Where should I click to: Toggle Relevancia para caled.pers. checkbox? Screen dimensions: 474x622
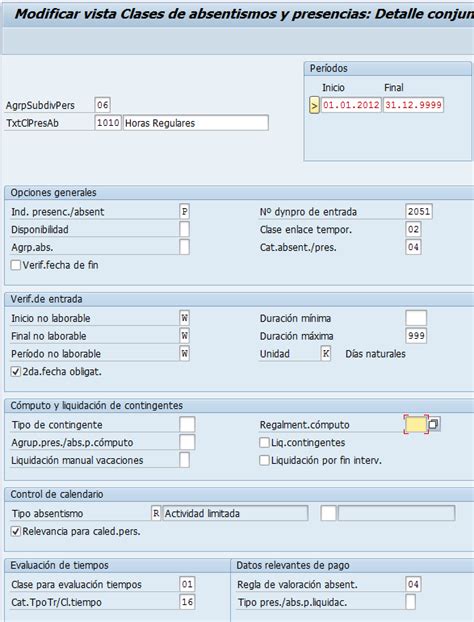point(16,531)
